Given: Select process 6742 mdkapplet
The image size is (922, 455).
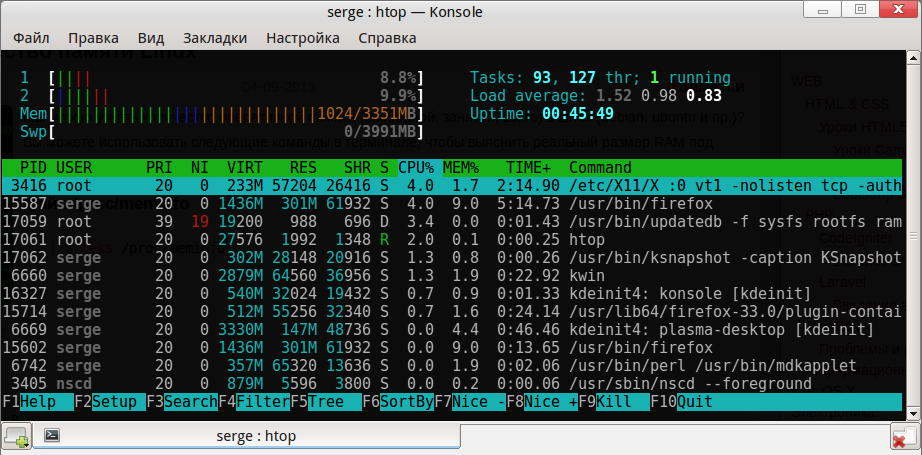Looking at the screenshot, I should [x=452, y=366].
